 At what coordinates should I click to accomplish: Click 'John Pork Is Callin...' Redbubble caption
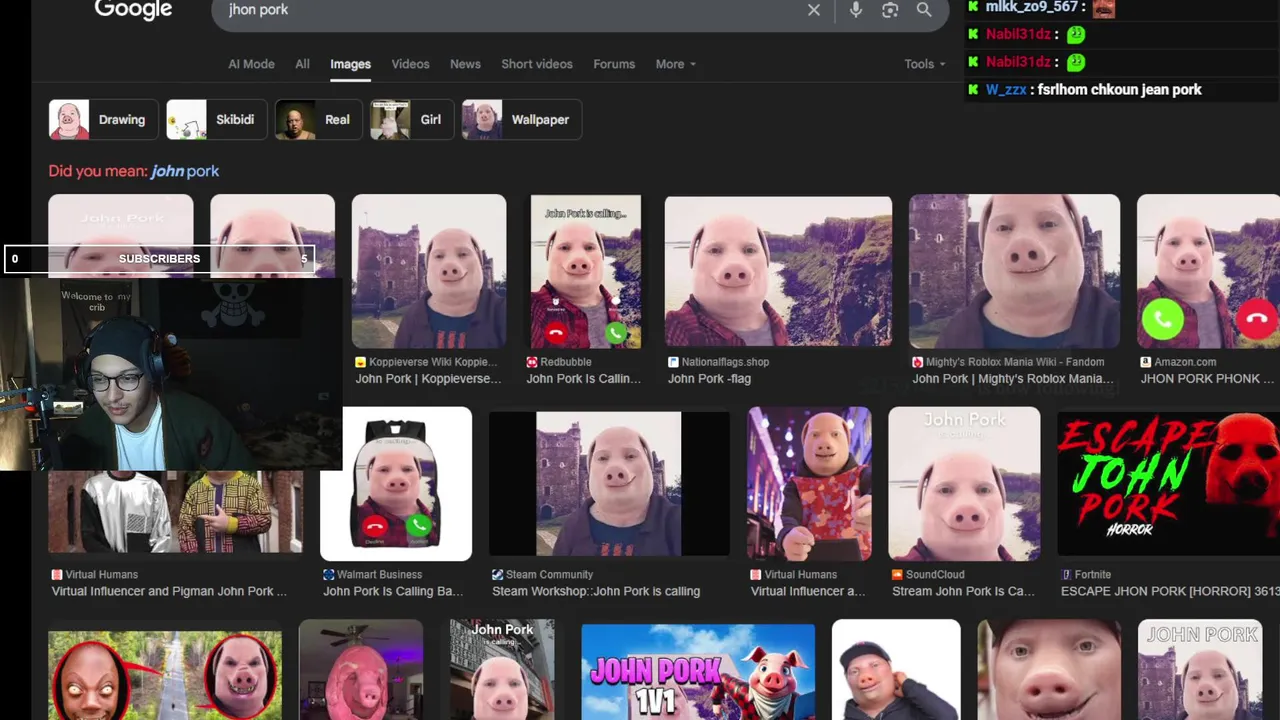[x=583, y=379]
